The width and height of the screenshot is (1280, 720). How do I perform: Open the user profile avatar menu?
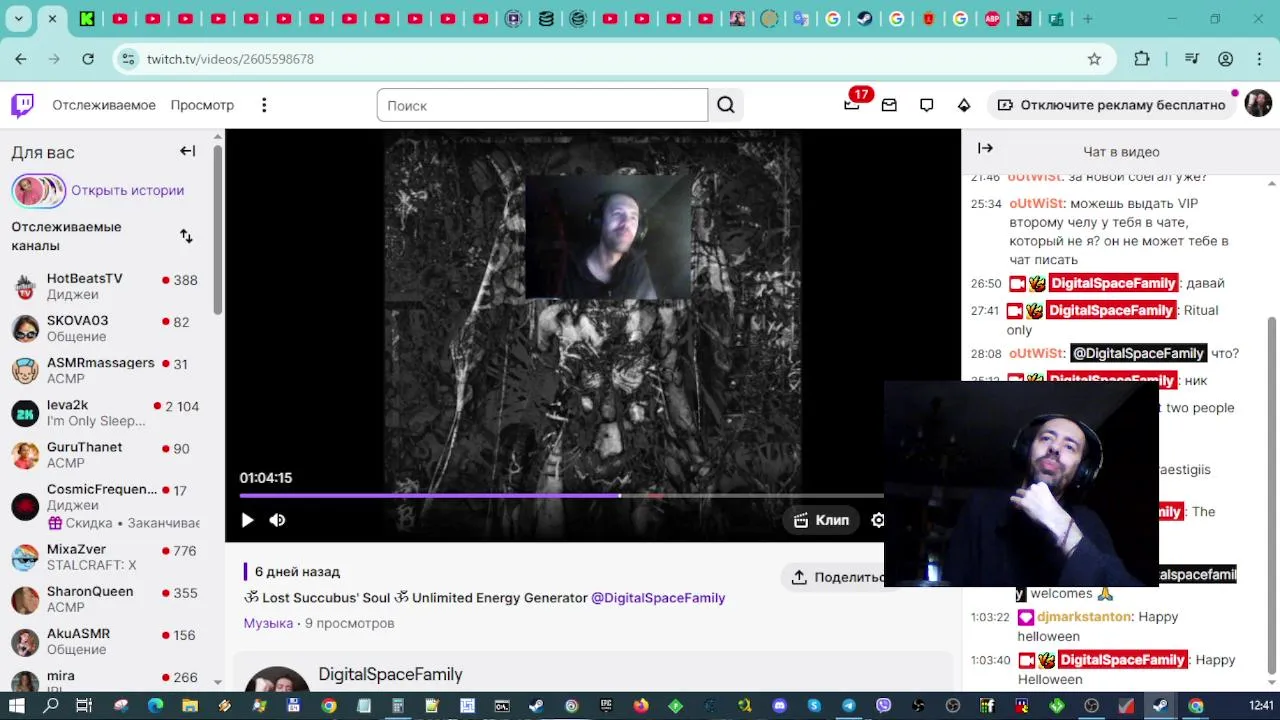(x=1258, y=104)
